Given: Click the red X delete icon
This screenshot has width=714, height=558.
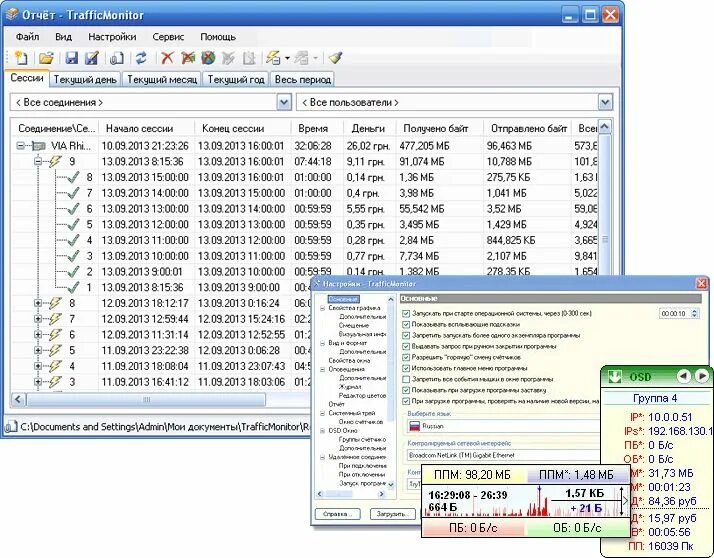Looking at the screenshot, I should (x=168, y=58).
